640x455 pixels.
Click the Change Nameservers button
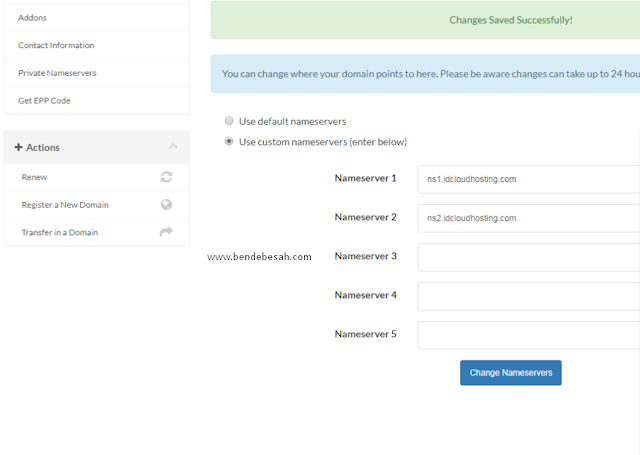[x=511, y=373]
